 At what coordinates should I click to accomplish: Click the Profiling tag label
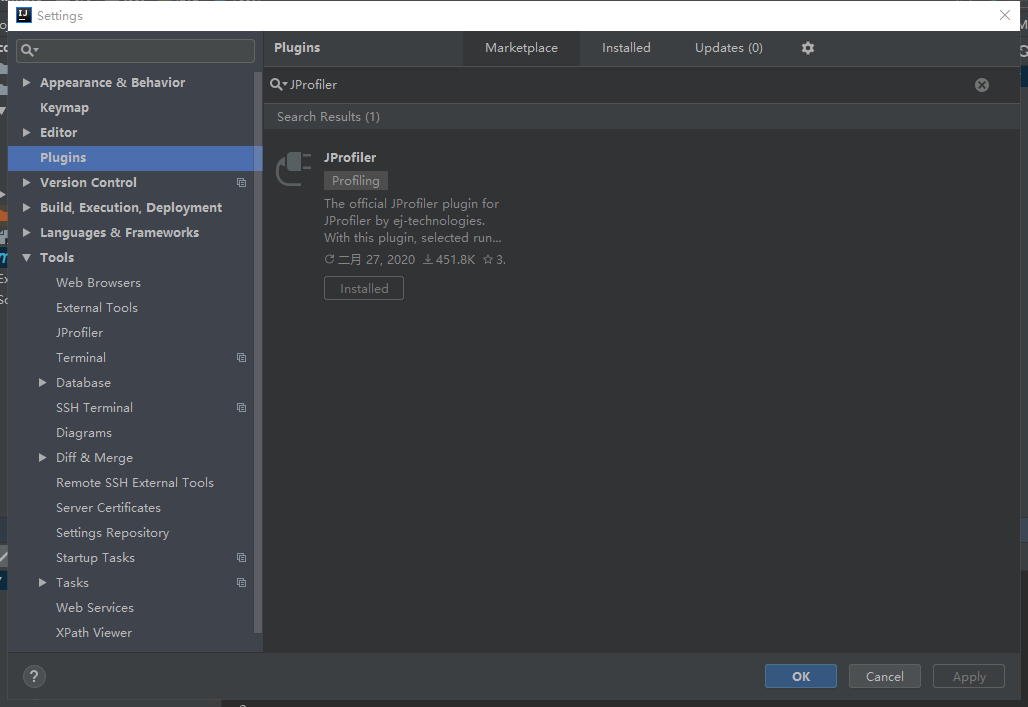pos(355,180)
